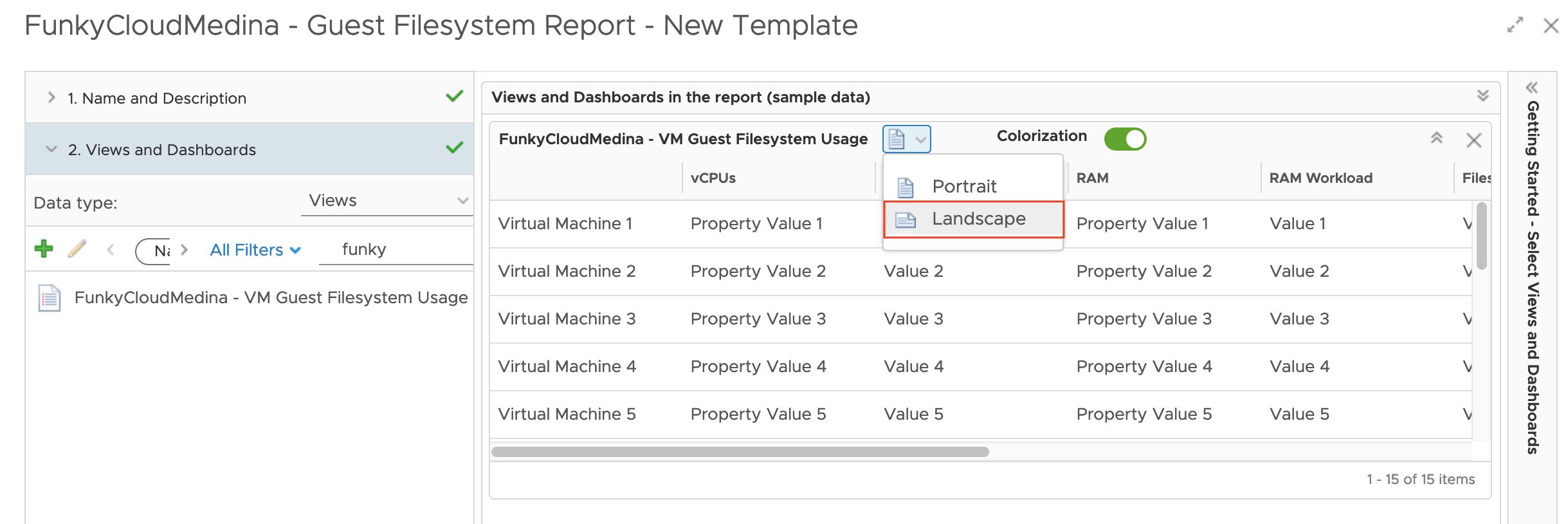
Task: Select the Landscape orientation option
Action: [x=973, y=219]
